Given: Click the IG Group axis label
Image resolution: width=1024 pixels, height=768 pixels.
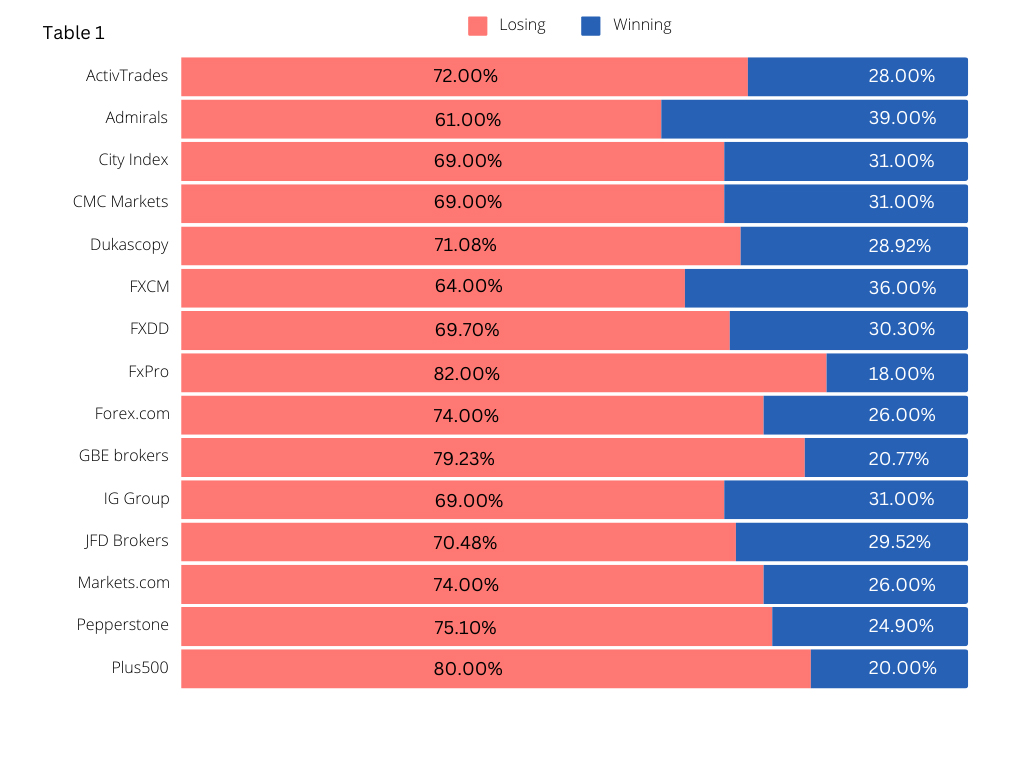Looking at the screenshot, I should [136, 499].
